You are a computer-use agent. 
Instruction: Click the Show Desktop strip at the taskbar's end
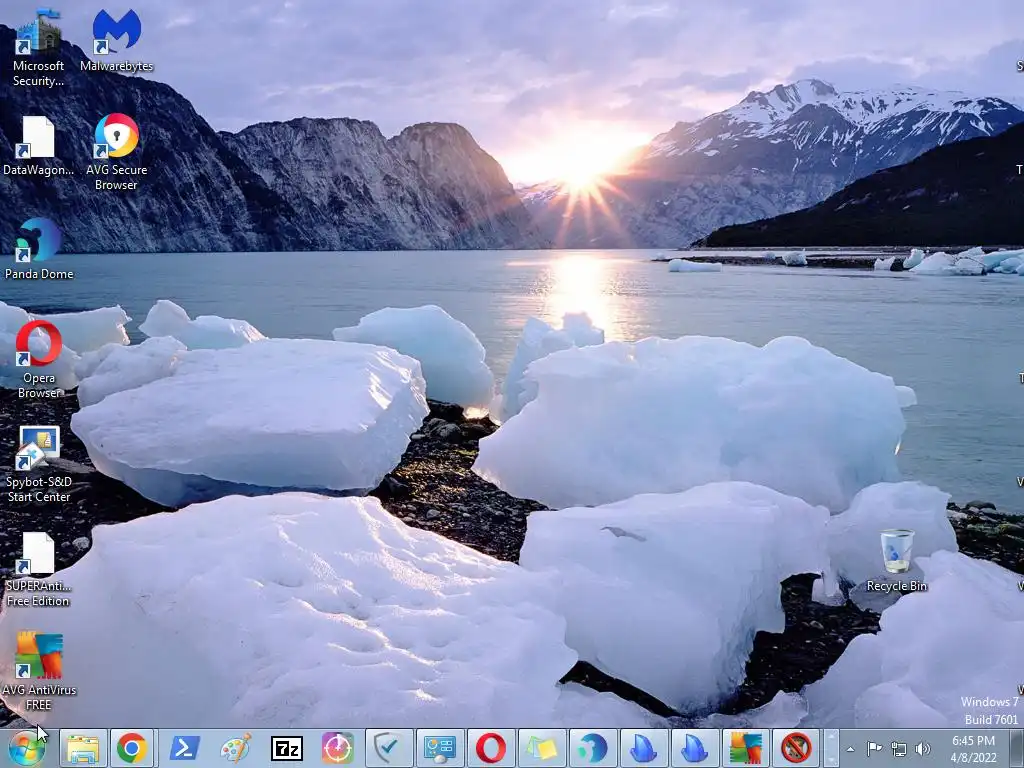(1016, 748)
